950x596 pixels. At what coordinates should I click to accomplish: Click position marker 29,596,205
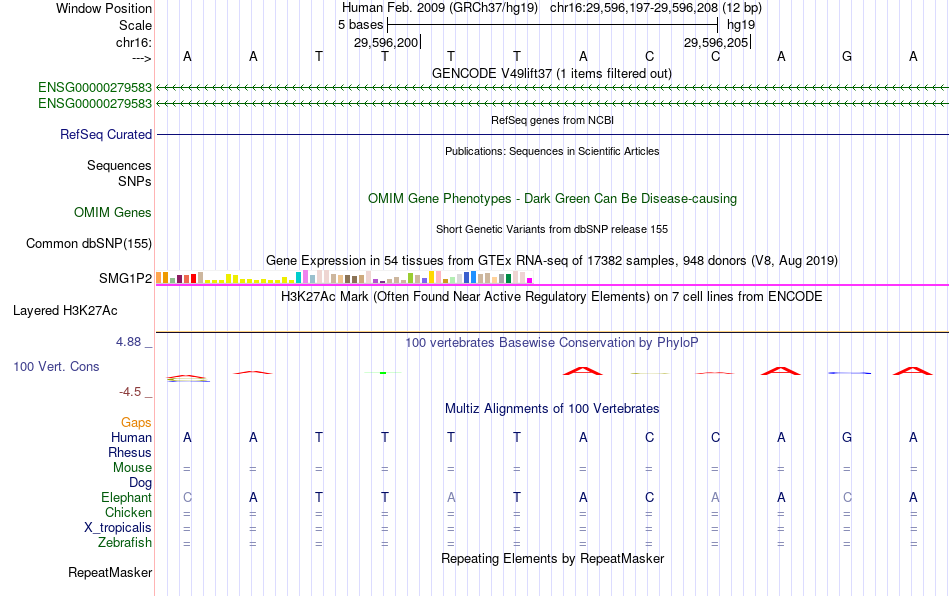[x=716, y=42]
